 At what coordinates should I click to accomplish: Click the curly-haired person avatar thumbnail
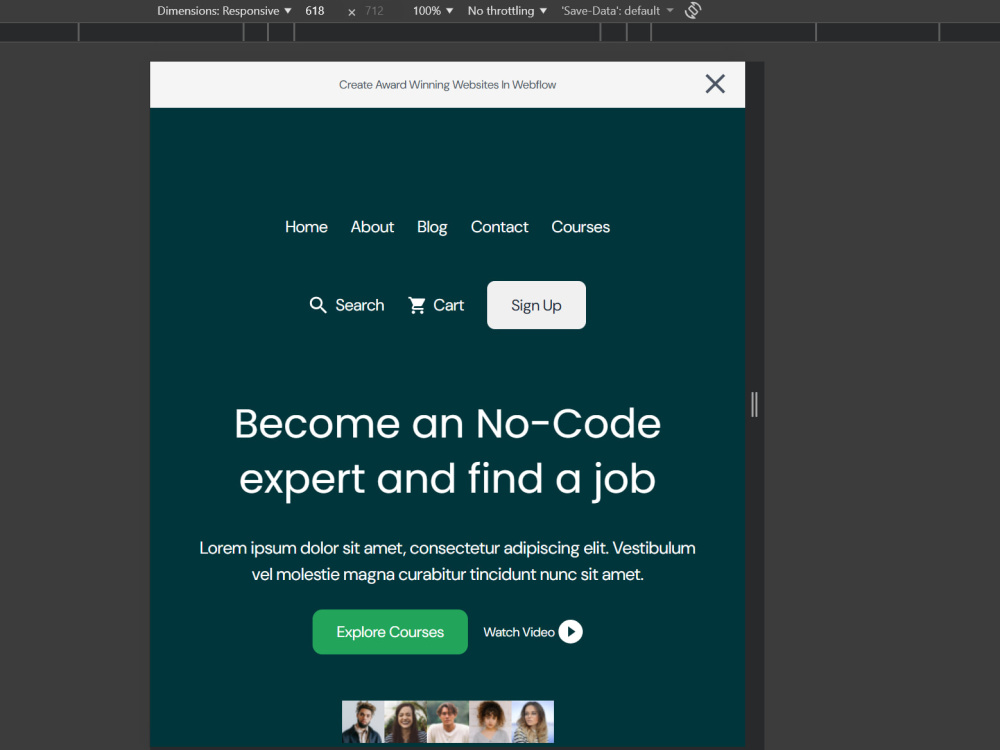[490, 722]
